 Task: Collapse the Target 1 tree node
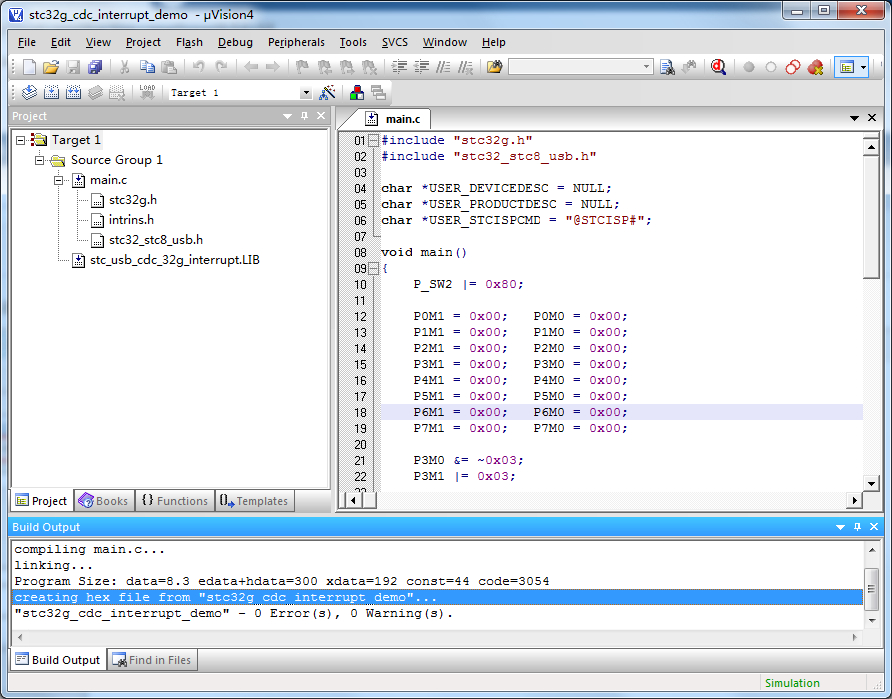(20, 140)
